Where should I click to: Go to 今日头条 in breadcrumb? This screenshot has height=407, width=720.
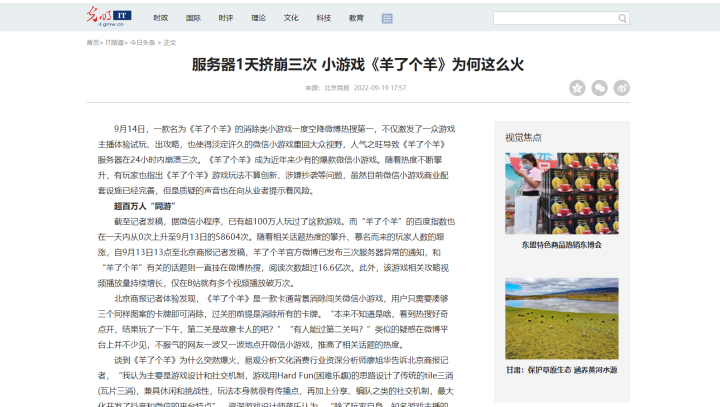pyautogui.click(x=142, y=43)
